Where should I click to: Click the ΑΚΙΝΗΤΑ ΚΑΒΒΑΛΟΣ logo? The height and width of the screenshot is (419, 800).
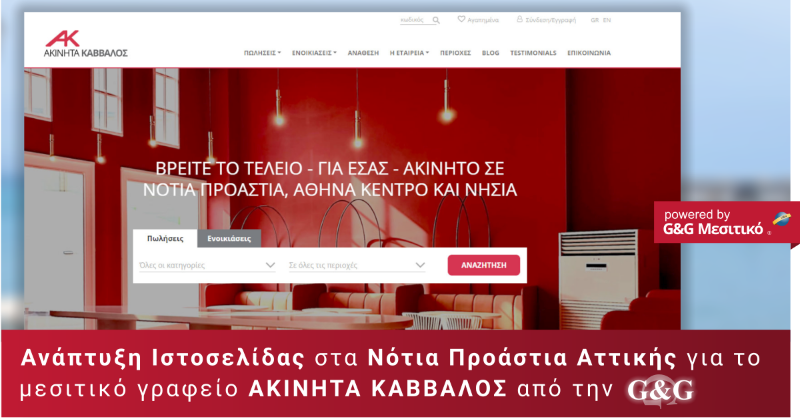(x=86, y=44)
